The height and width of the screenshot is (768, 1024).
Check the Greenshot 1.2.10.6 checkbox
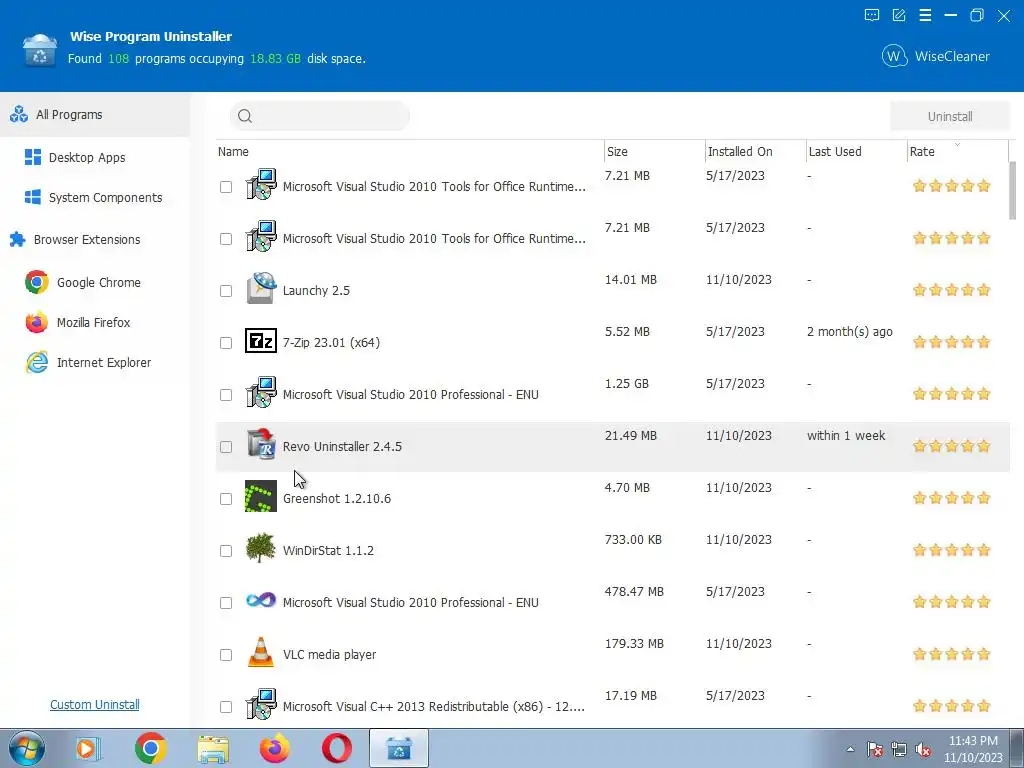pos(226,499)
